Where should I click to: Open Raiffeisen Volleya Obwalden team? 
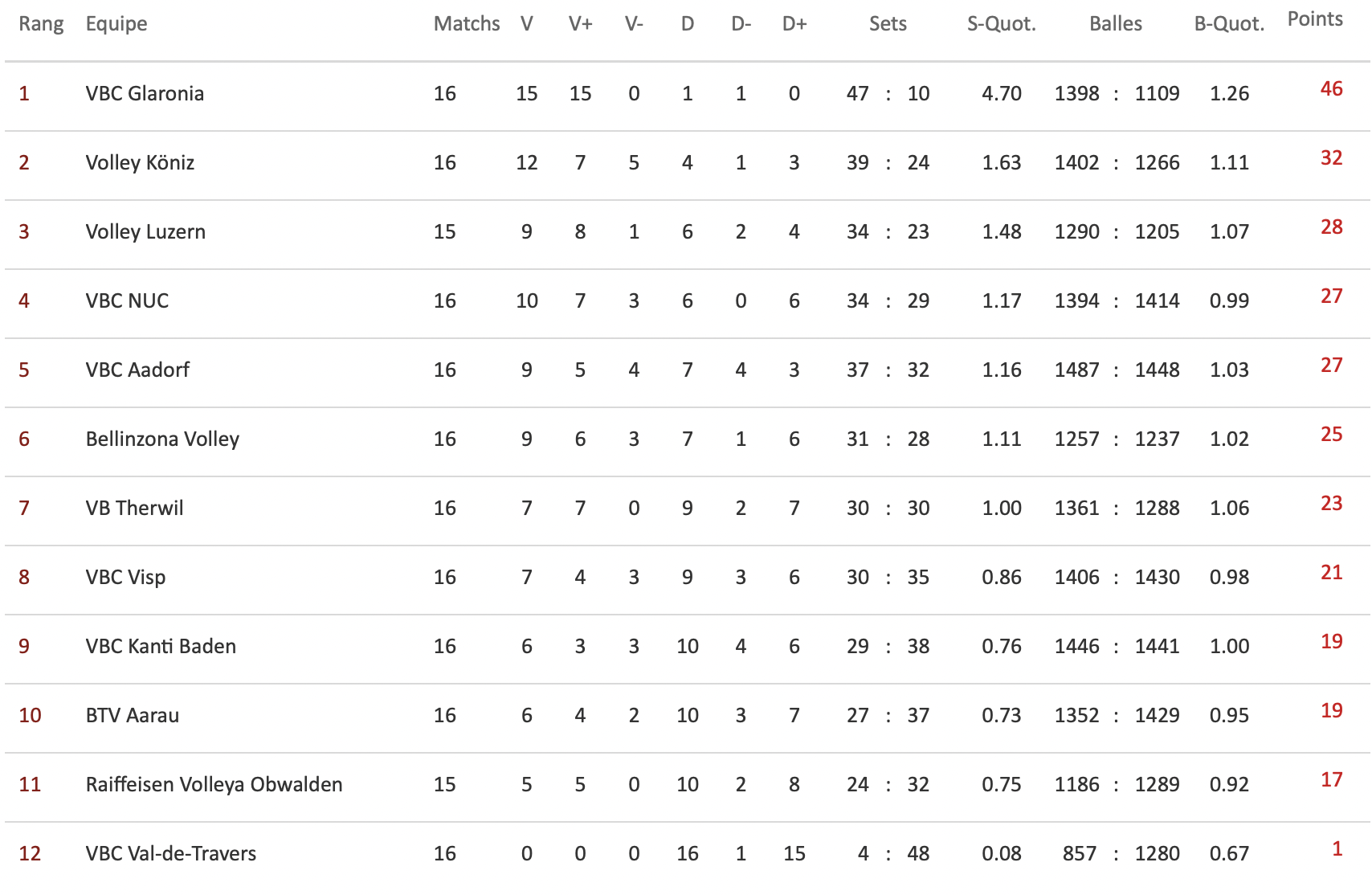tap(214, 785)
